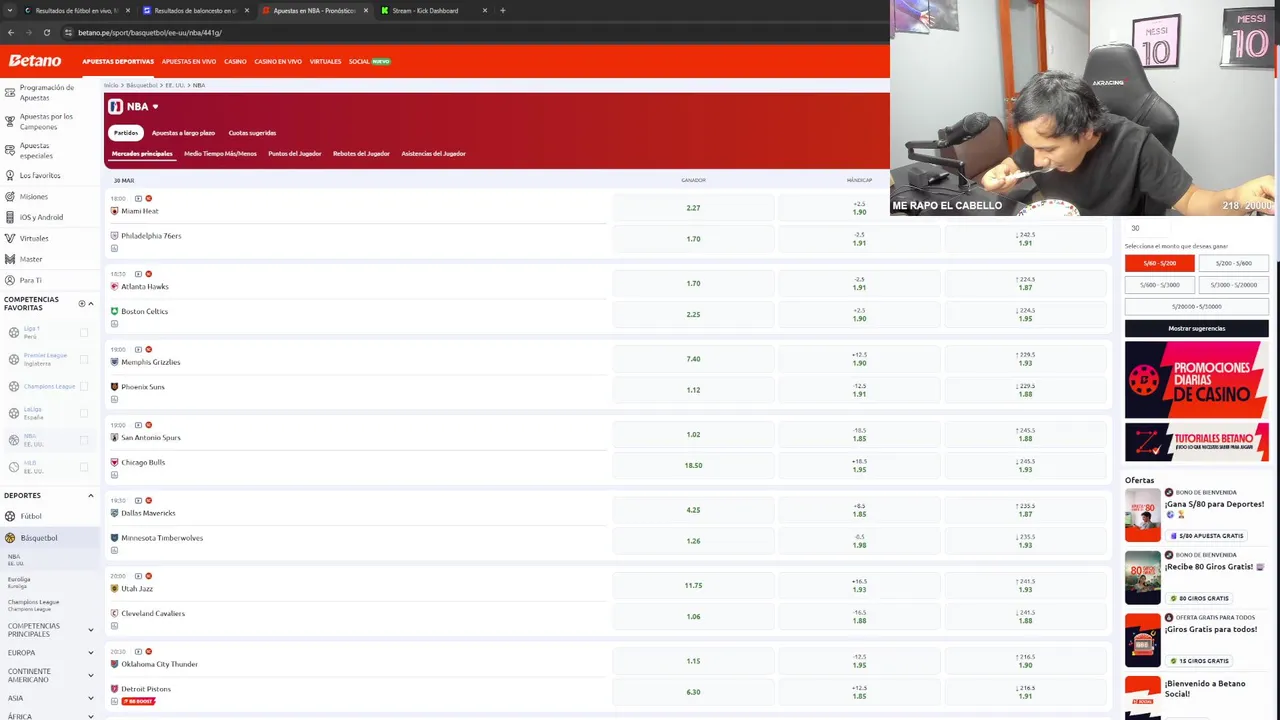Switch to Apuestas a largo plazo tab

pyautogui.click(x=183, y=133)
